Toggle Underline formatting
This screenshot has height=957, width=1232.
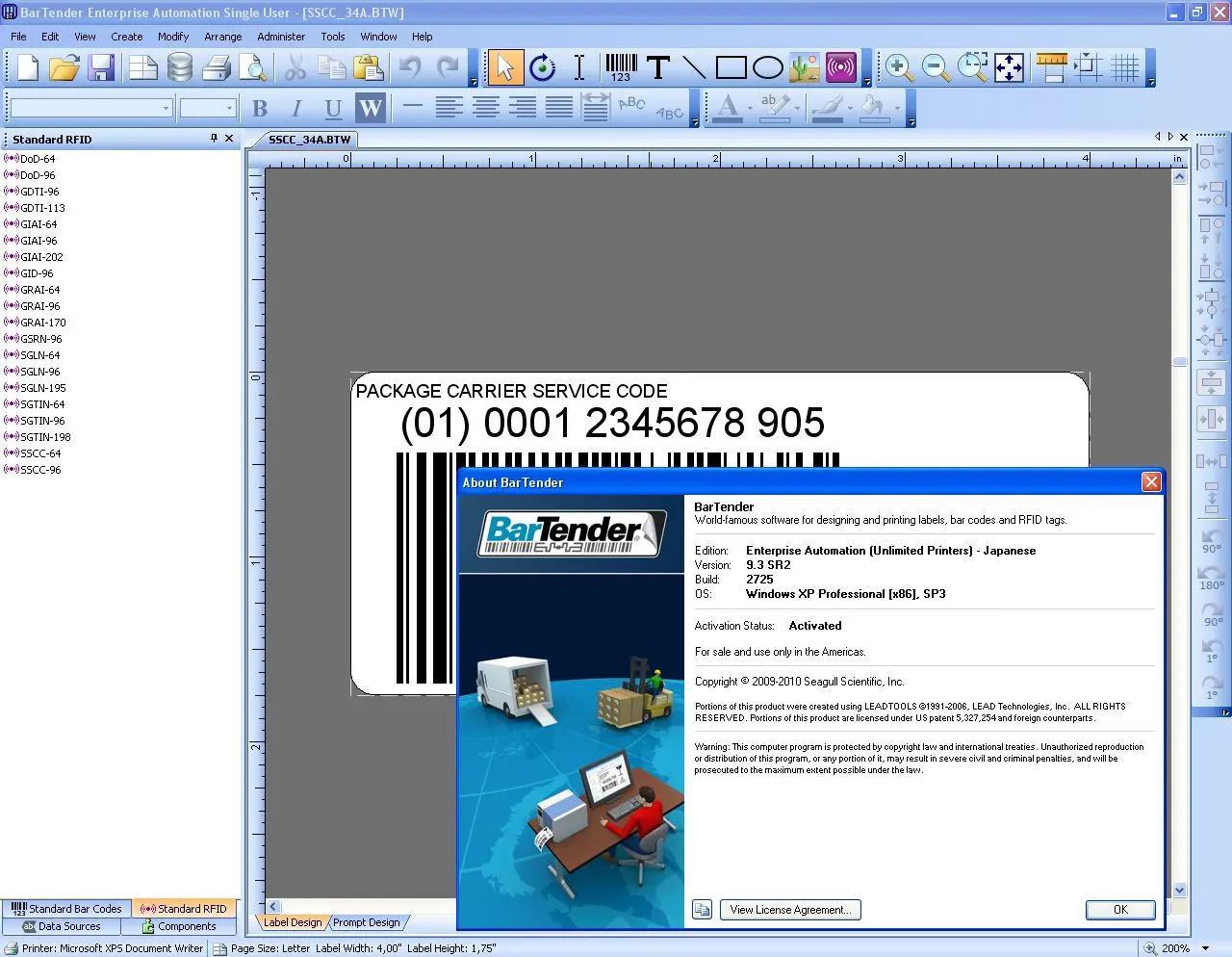pyautogui.click(x=333, y=109)
